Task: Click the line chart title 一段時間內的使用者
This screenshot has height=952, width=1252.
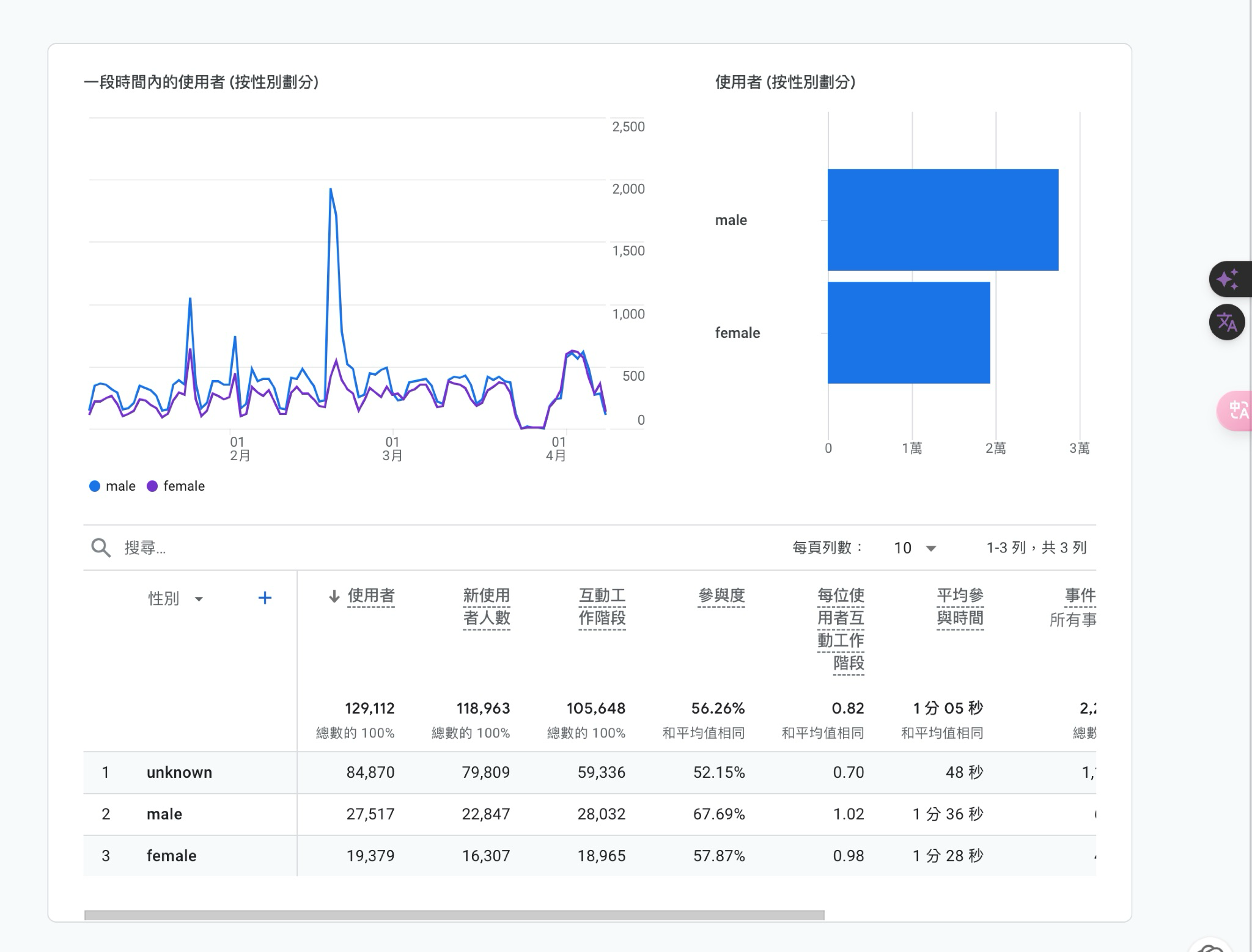Action: 201,82
